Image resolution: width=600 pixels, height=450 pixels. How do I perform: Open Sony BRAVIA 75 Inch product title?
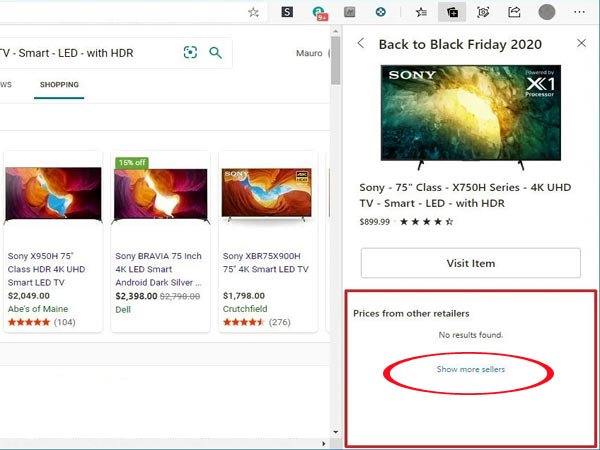158,269
